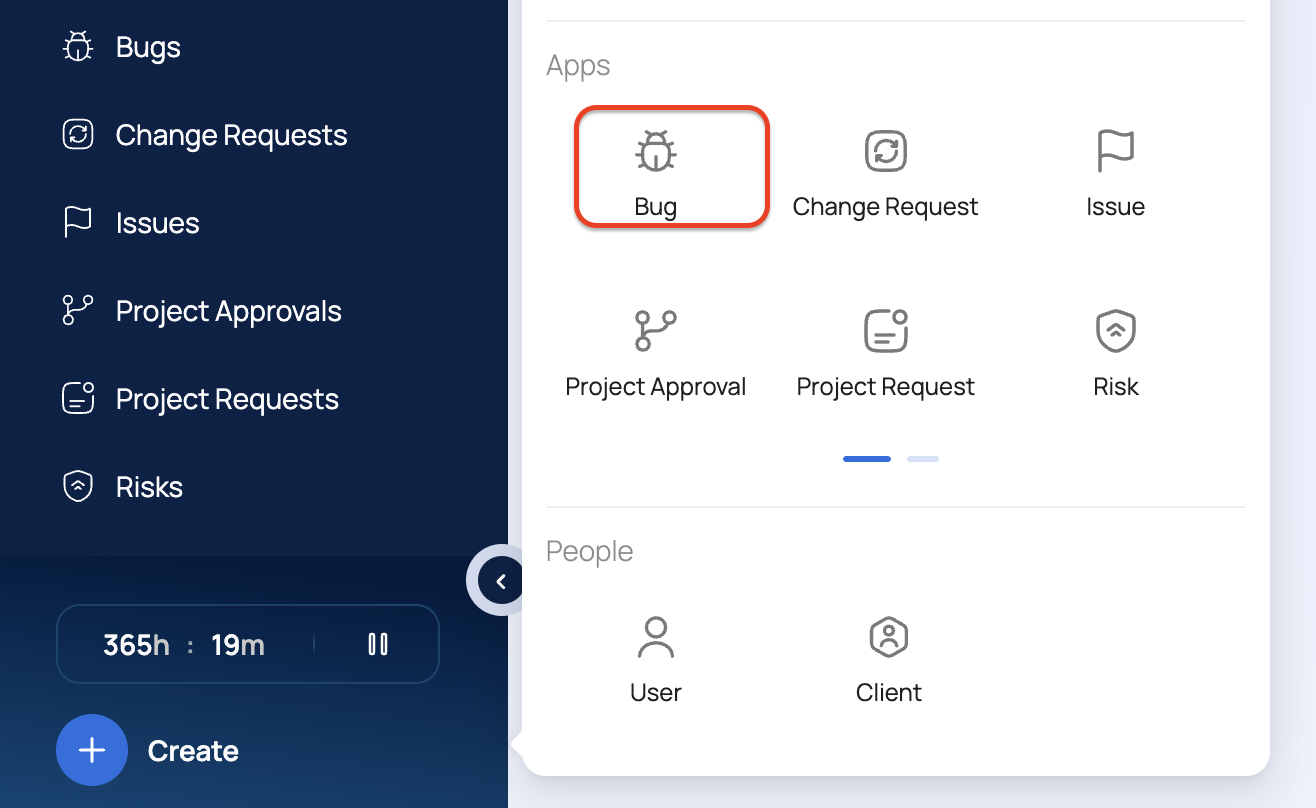Screen dimensions: 1316x808
Task: Select the Project Request app icon
Action: tap(885, 332)
